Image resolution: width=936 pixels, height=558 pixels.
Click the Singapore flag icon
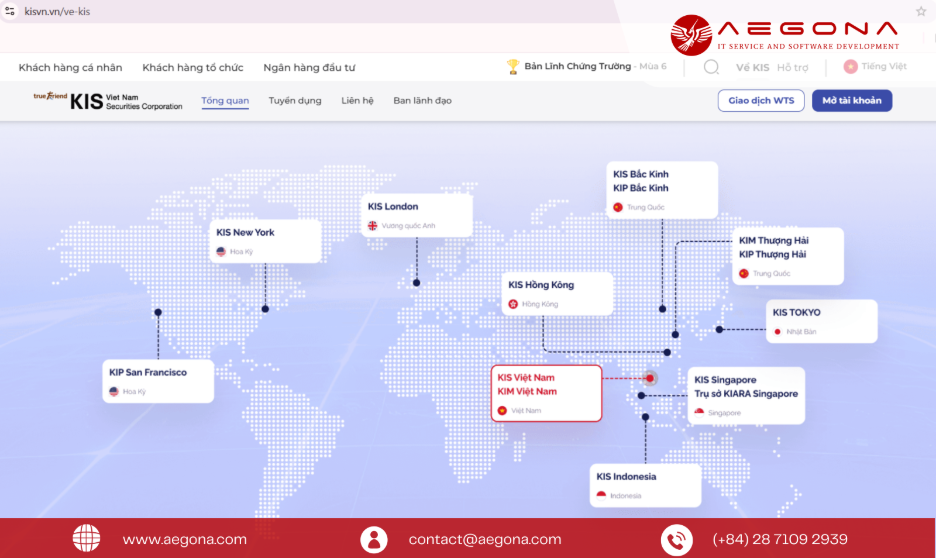pos(699,412)
